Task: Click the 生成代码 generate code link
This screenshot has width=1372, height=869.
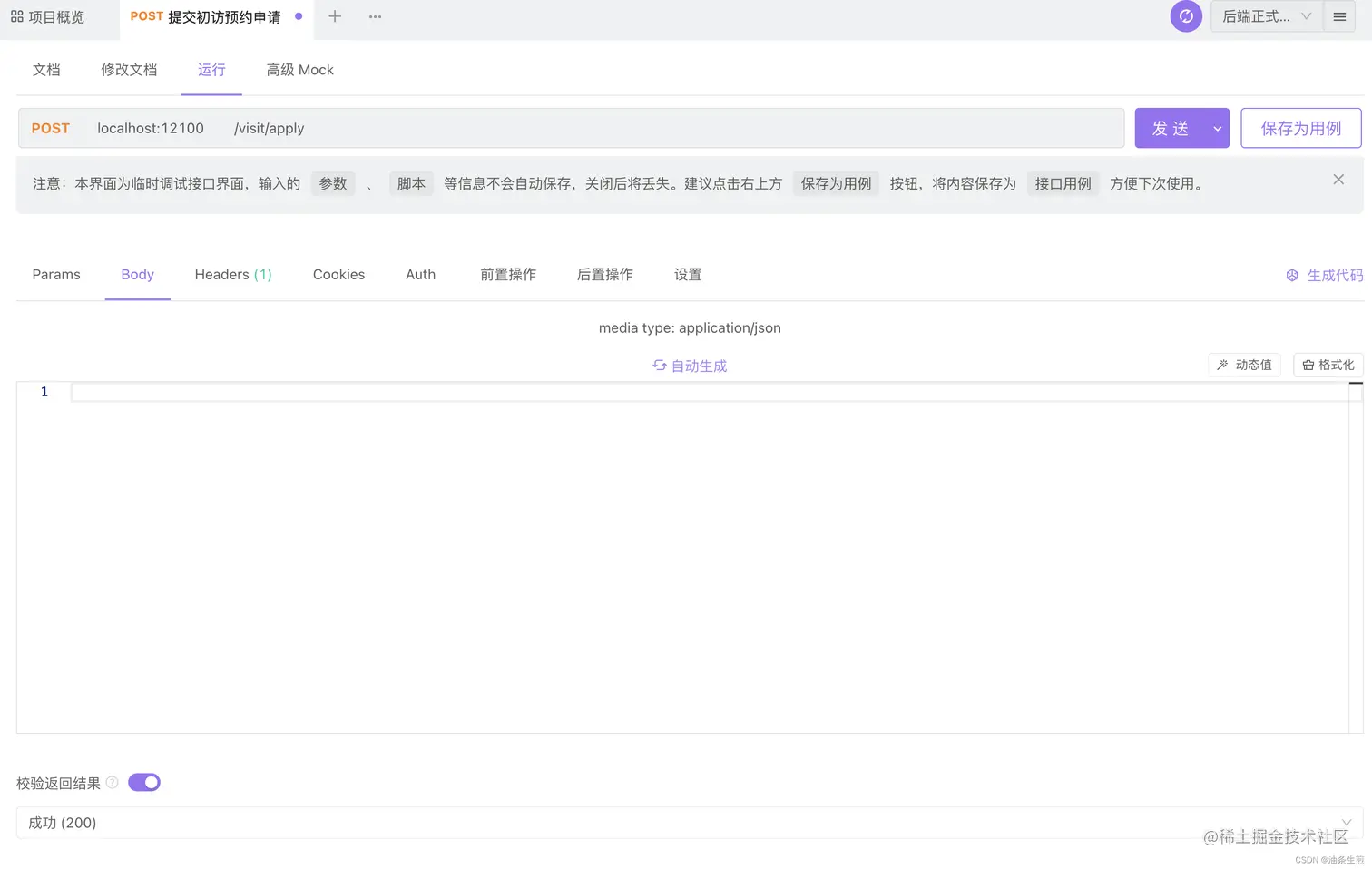Action: point(1325,275)
